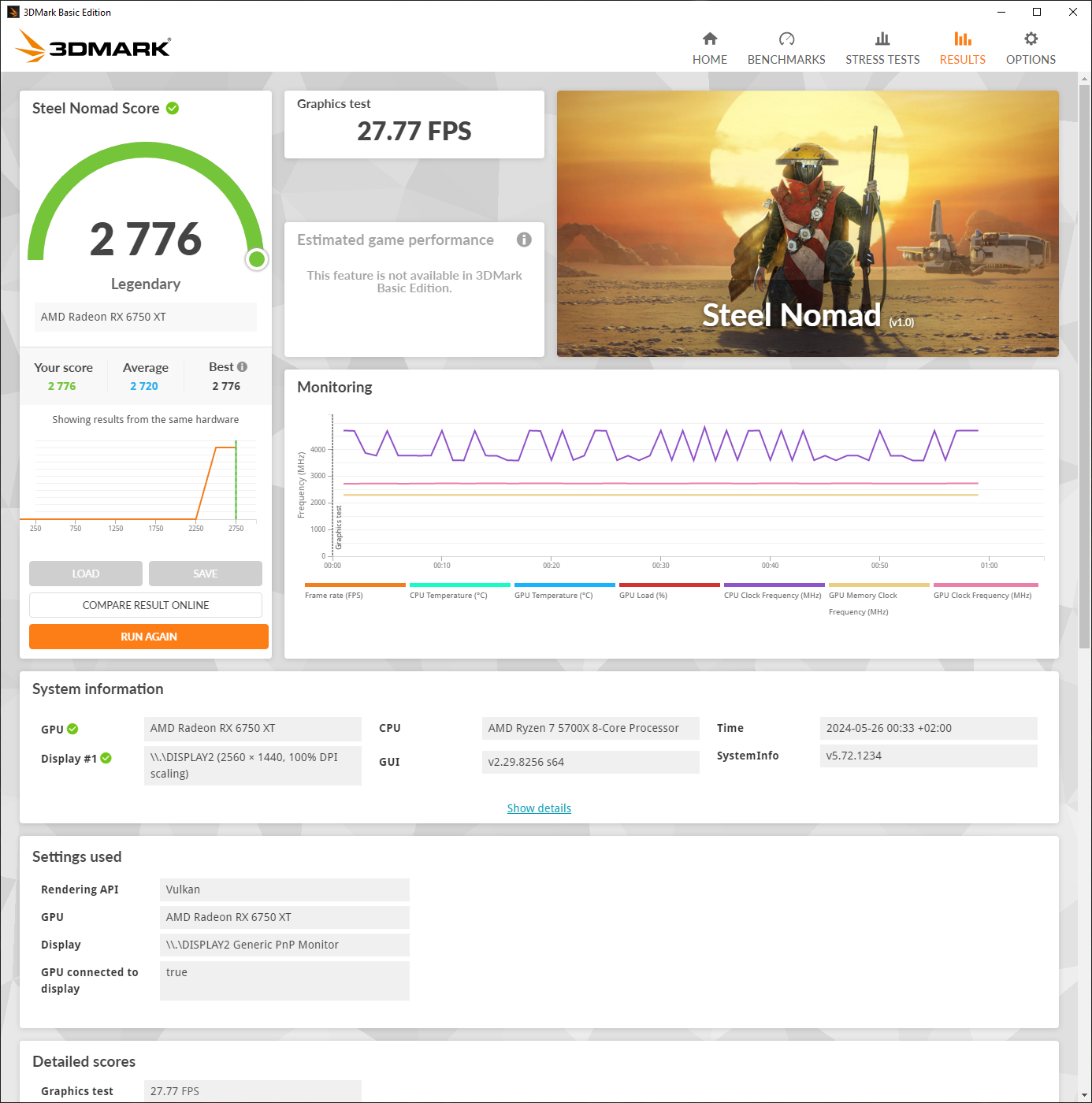This screenshot has width=1092, height=1103.
Task: Open the Stress Tests chart icon
Action: (882, 39)
